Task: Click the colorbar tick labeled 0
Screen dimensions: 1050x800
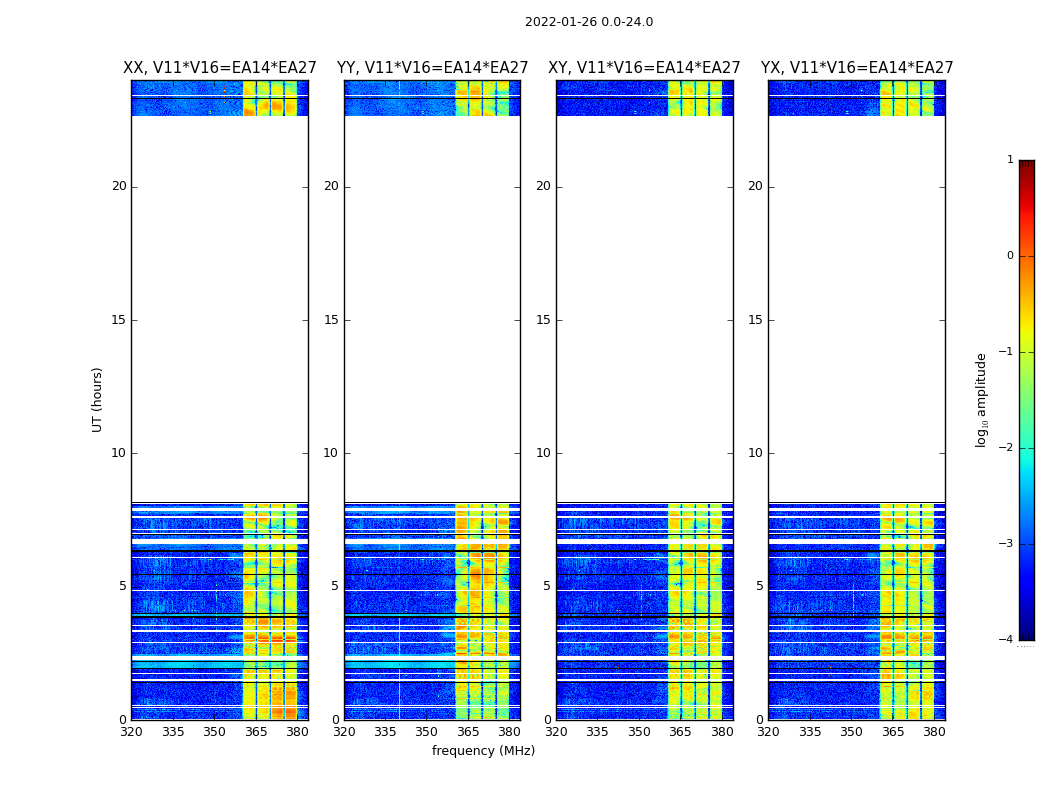Action: 1010,256
